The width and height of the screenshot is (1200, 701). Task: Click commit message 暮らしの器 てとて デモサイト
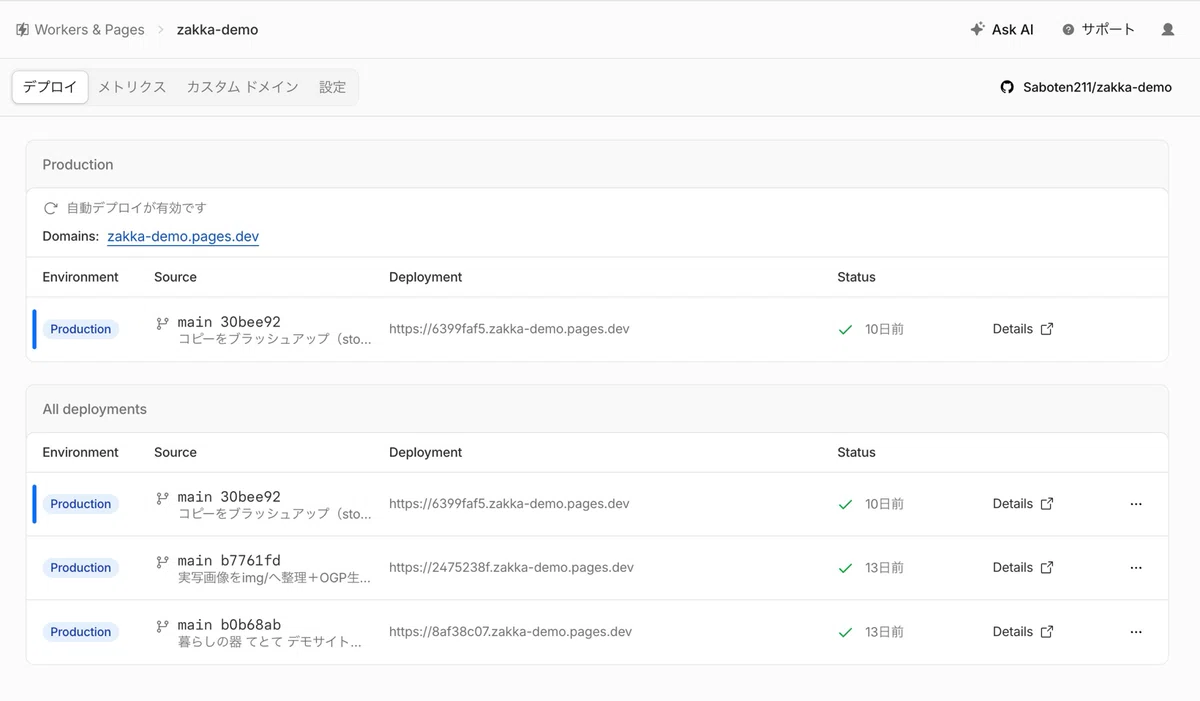[x=270, y=642]
